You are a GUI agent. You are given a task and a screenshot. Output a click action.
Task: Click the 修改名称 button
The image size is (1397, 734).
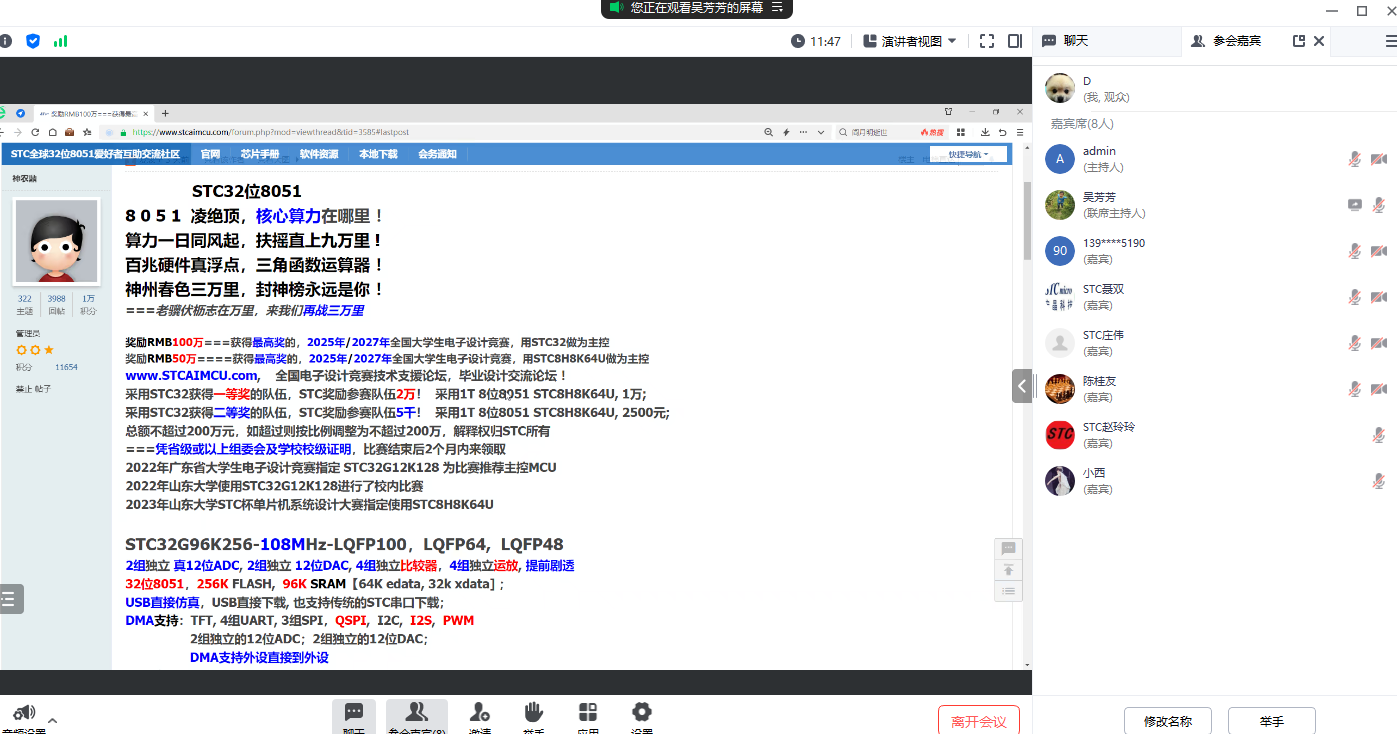1168,720
